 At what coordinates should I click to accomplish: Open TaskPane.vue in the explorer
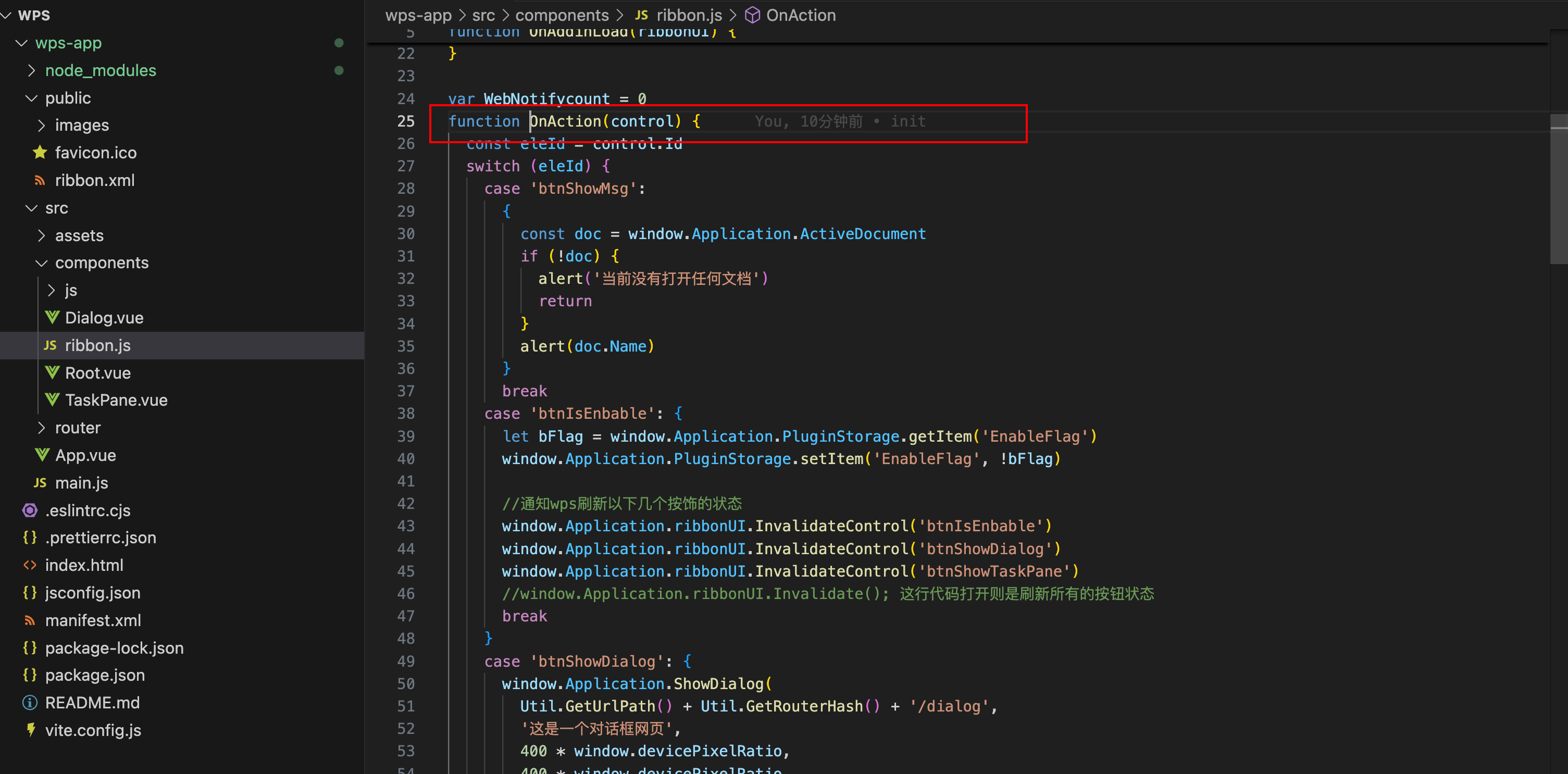click(116, 401)
